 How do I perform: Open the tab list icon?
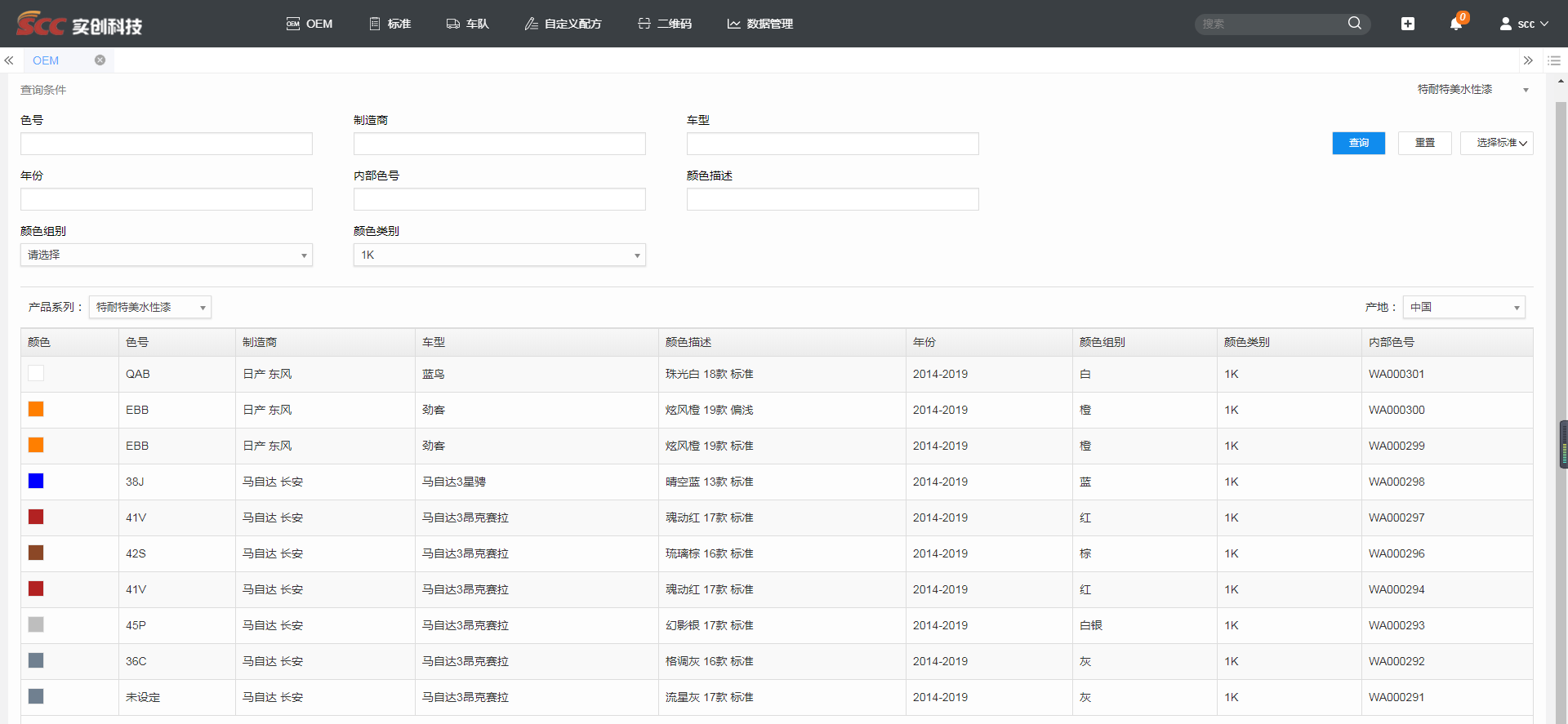tap(1554, 60)
